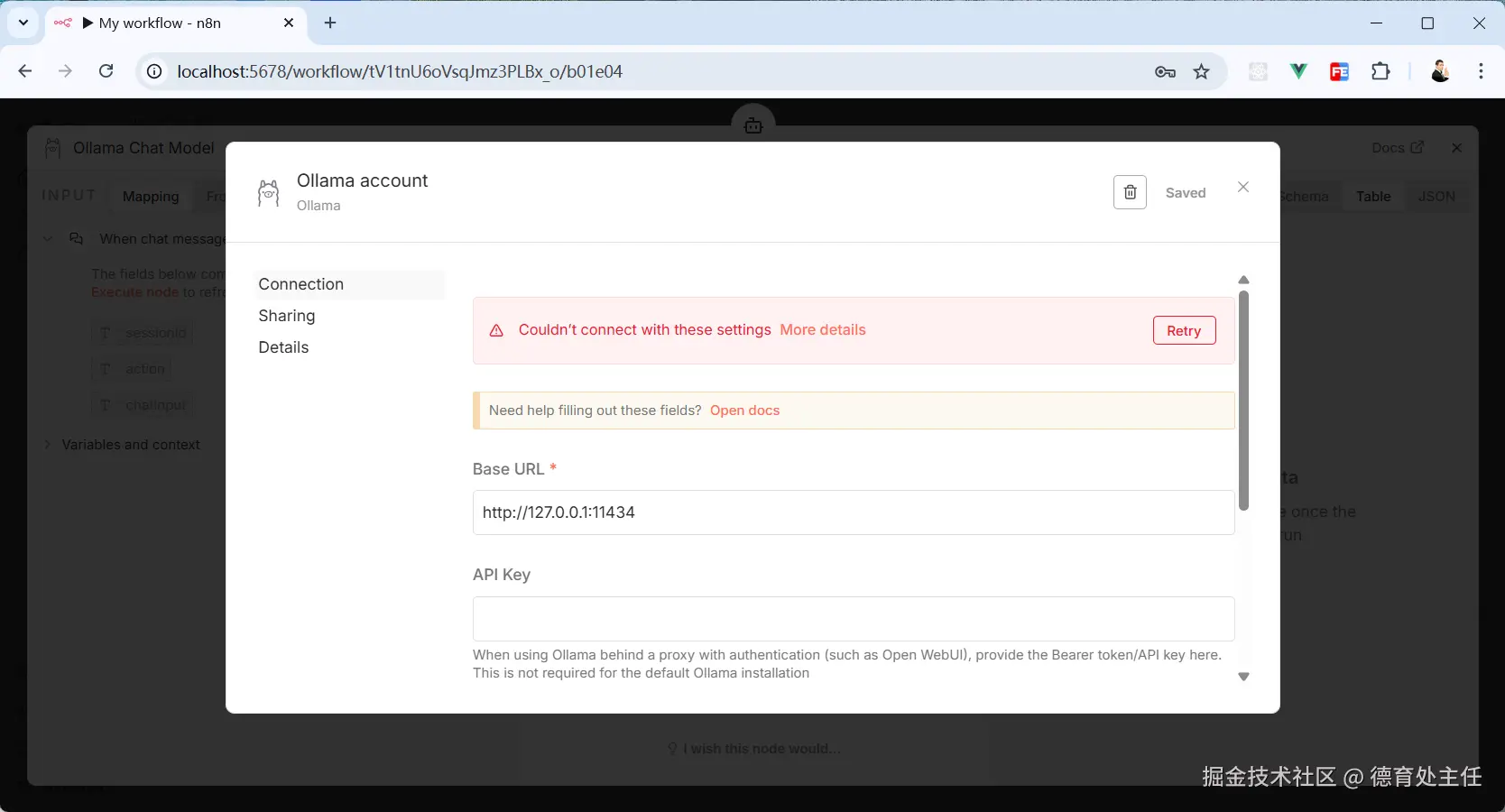This screenshot has width=1505, height=812.
Task: View site information for localhost
Action: tap(154, 71)
